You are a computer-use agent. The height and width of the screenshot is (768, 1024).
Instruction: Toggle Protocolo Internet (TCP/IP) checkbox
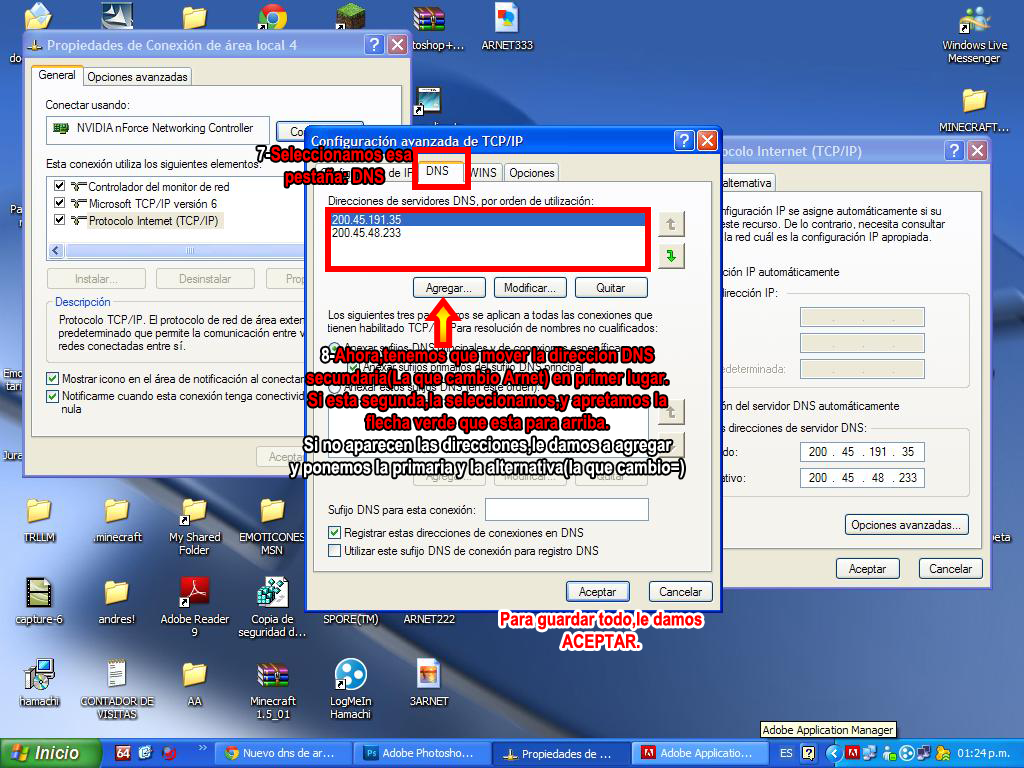click(59, 219)
